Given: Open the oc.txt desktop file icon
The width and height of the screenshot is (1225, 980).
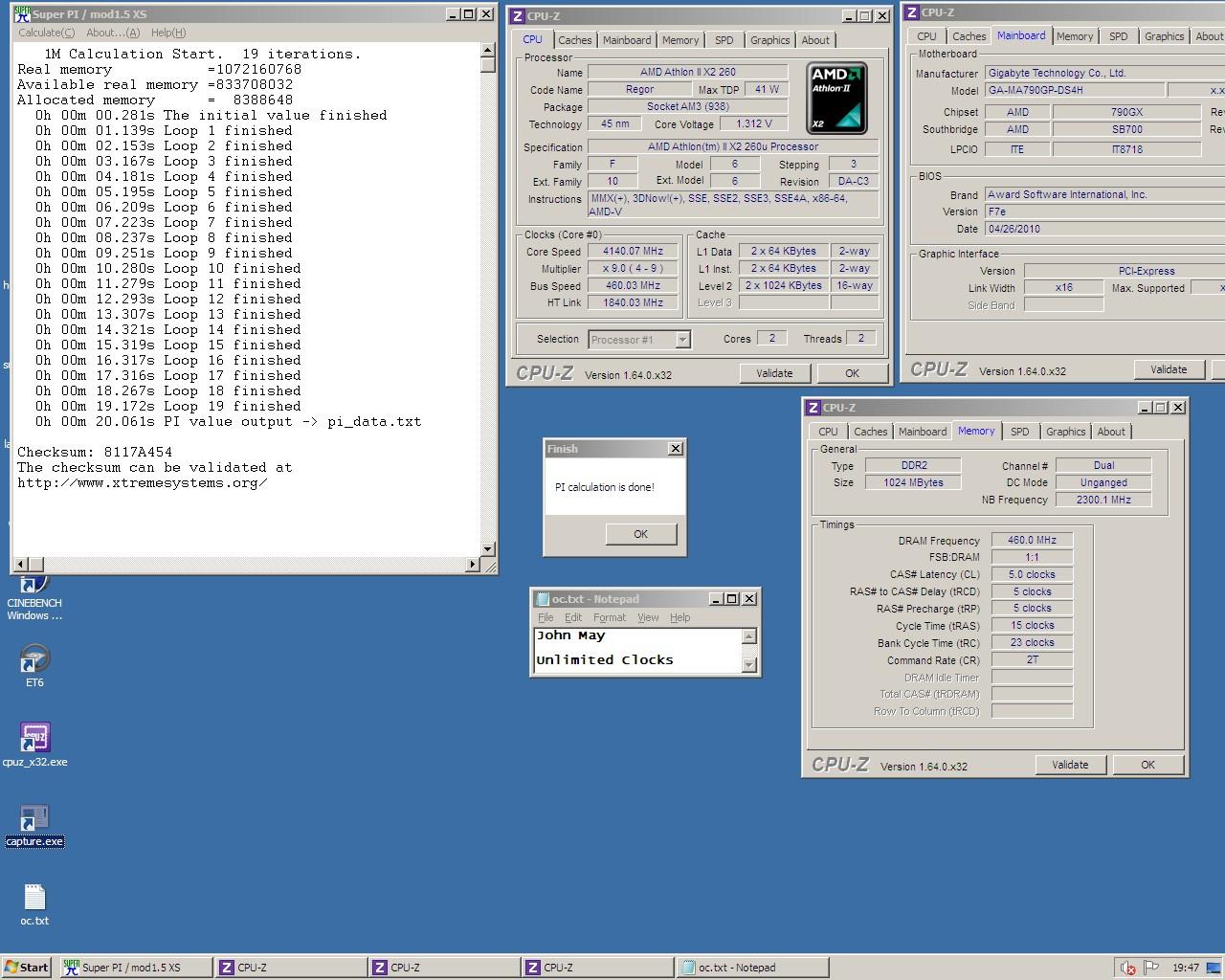Looking at the screenshot, I should (x=34, y=904).
